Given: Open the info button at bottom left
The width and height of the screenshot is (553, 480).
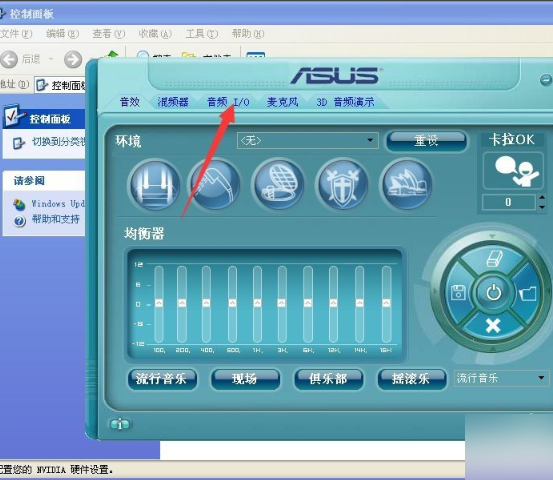Looking at the screenshot, I should click(120, 424).
